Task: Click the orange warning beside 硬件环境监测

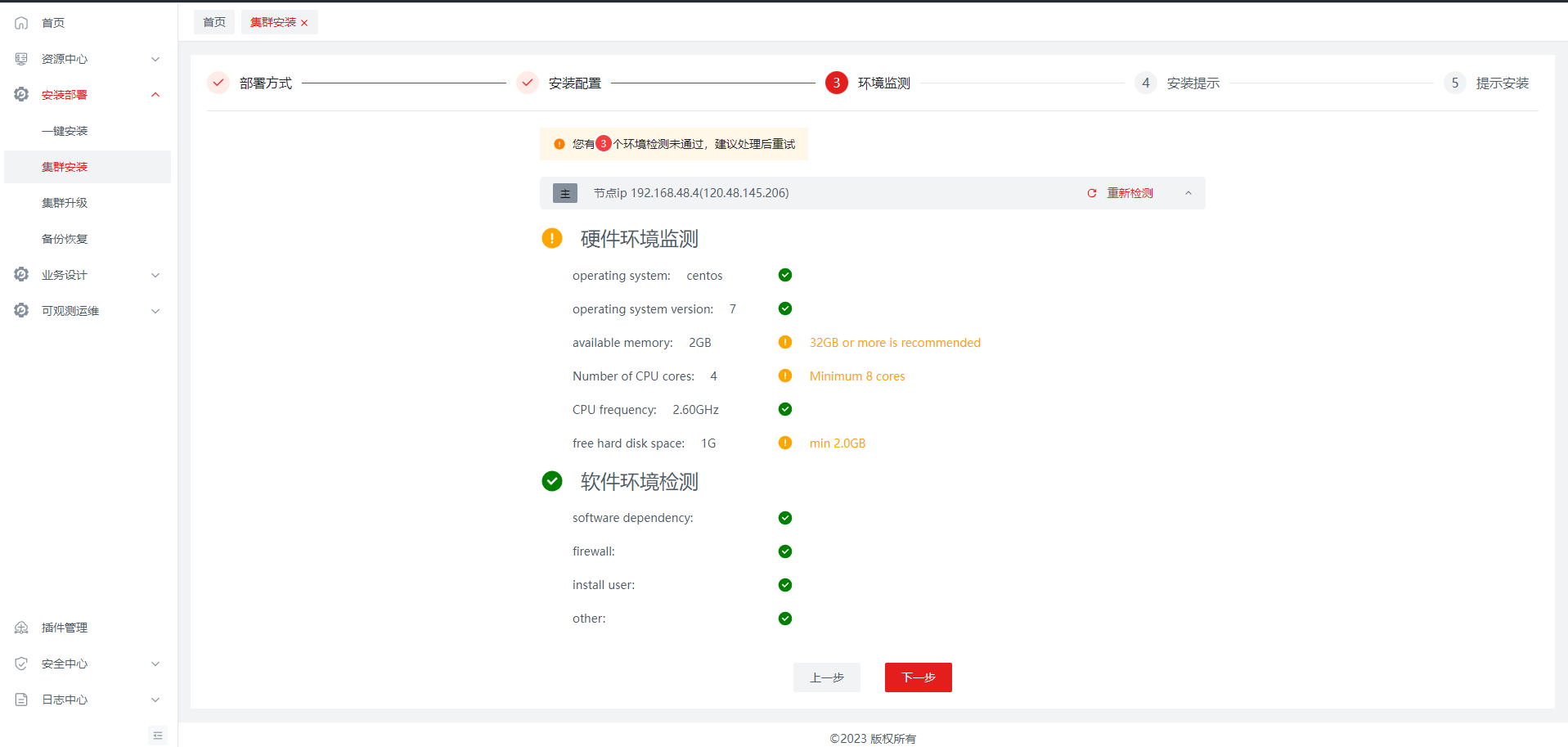Action: [x=552, y=238]
